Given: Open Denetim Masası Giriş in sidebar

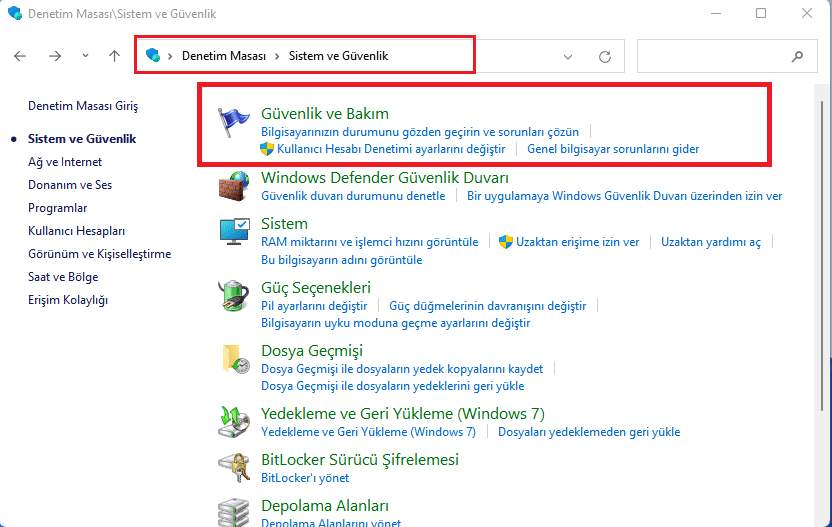Looking at the screenshot, I should coord(83,106).
